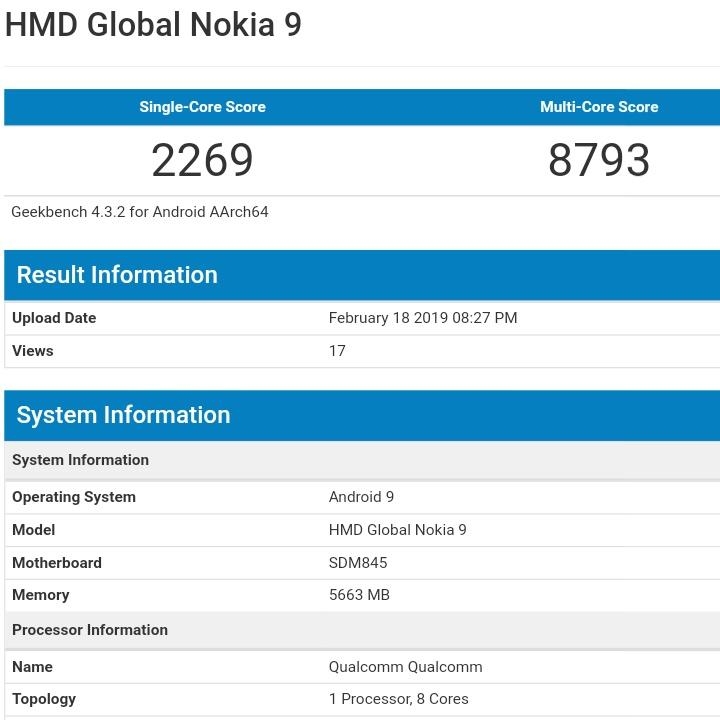Click the Motherboard label
Image resolution: width=720 pixels, height=720 pixels.
[57, 563]
